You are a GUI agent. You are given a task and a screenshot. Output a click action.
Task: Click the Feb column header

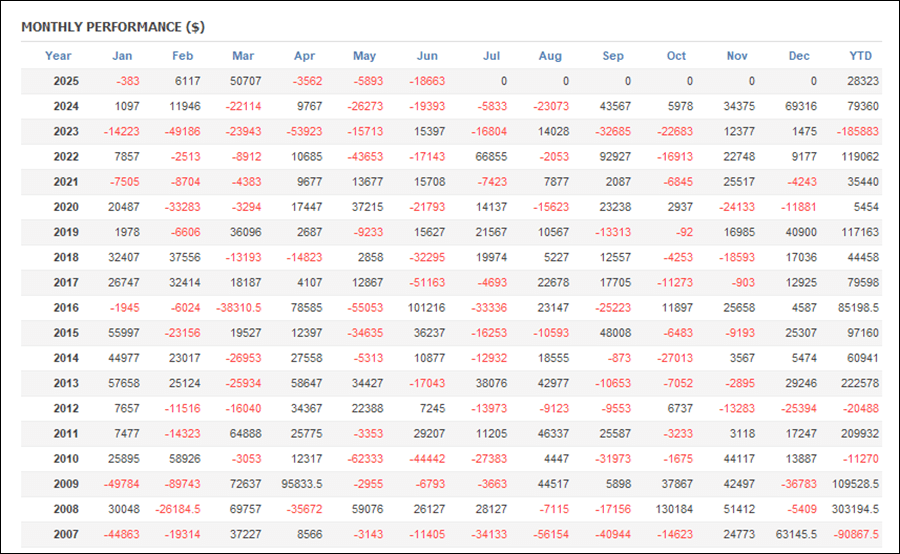[183, 56]
